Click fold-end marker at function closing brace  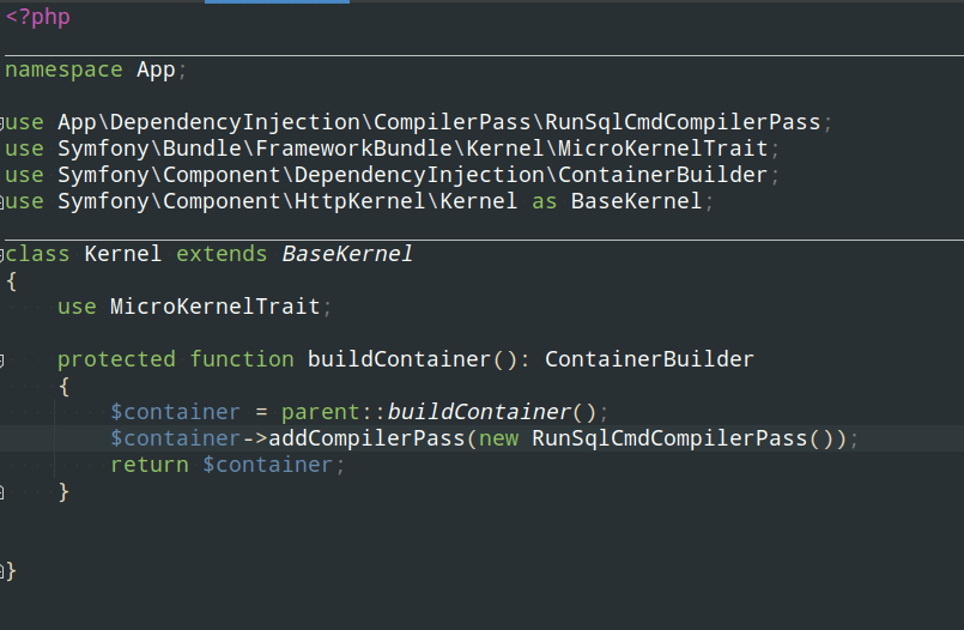(x=3, y=492)
